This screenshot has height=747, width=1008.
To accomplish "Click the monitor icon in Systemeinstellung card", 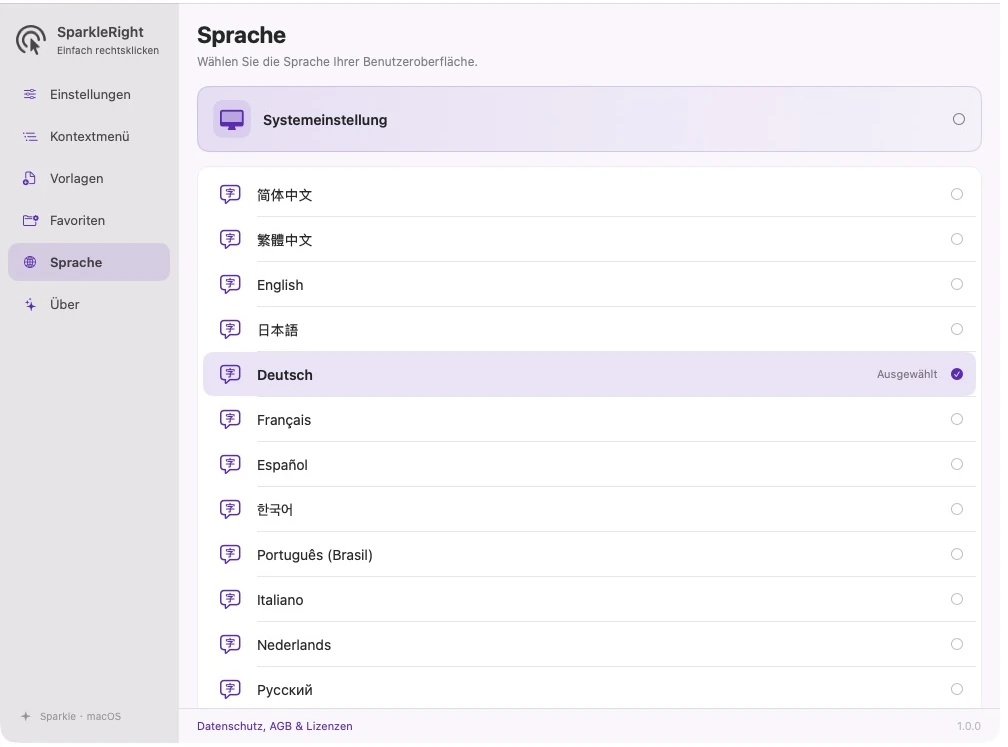I will 232,120.
